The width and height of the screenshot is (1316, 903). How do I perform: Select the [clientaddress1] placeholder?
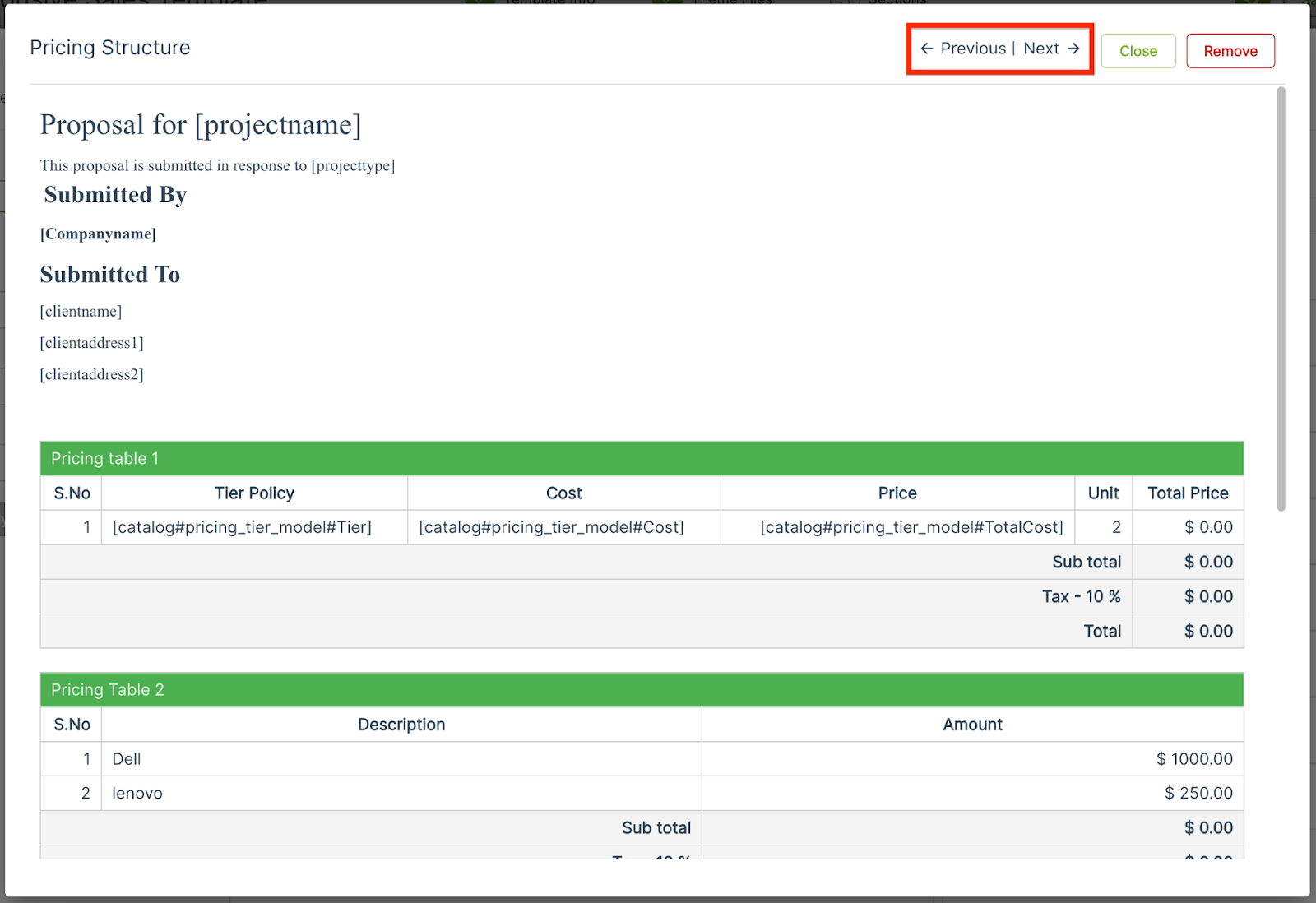(x=92, y=343)
